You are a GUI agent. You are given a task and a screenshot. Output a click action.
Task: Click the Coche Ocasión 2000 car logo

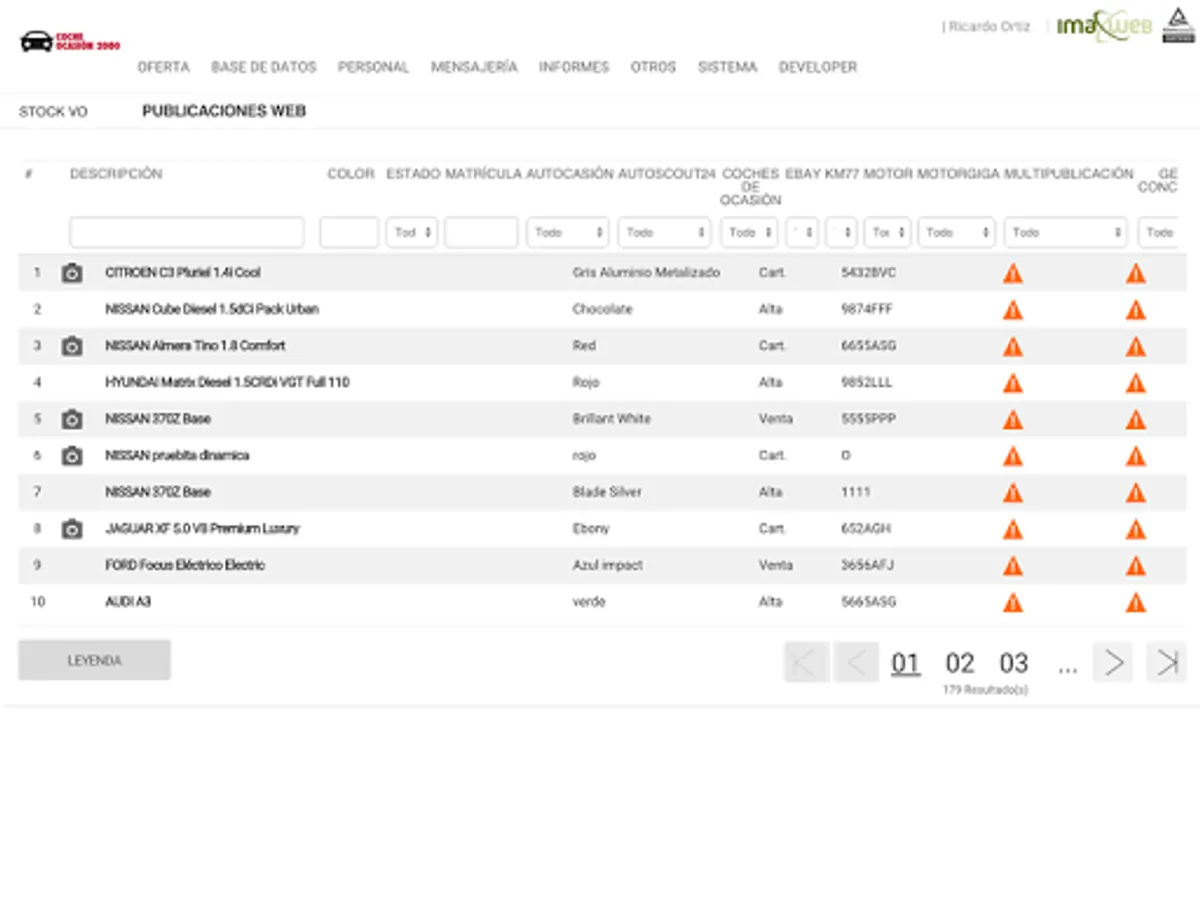point(70,42)
